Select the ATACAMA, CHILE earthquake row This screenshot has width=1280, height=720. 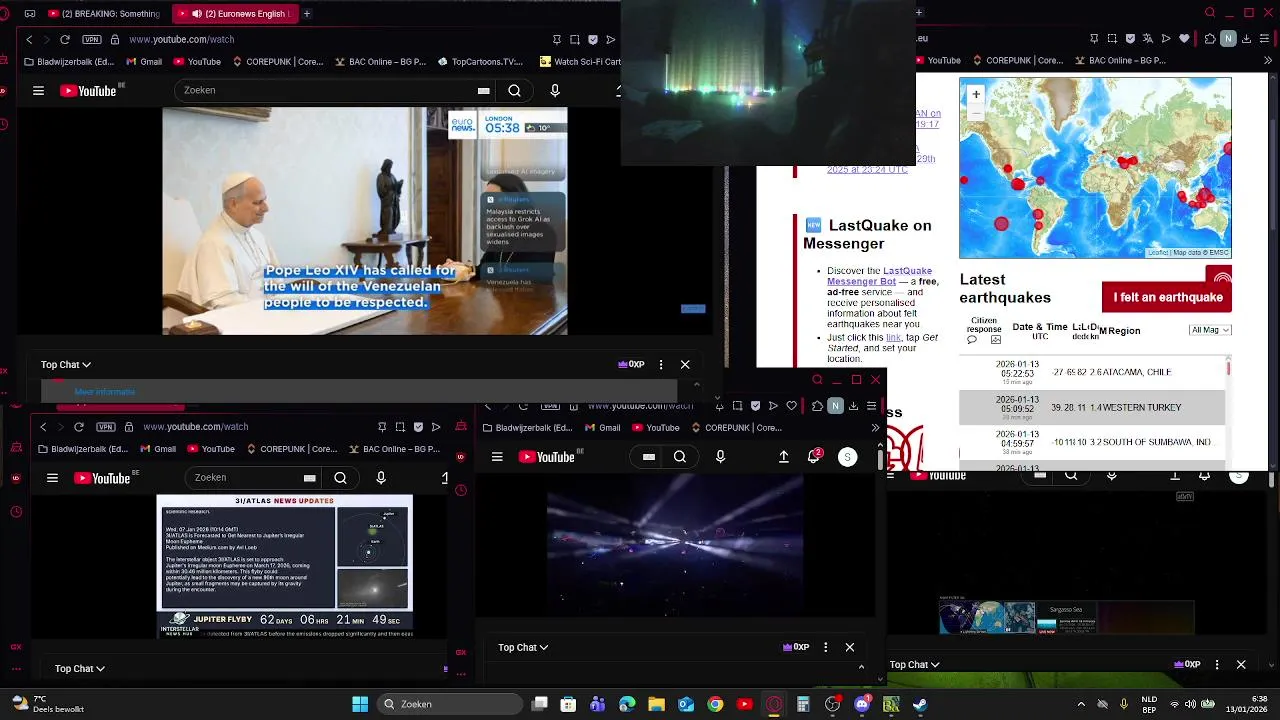coord(1092,372)
